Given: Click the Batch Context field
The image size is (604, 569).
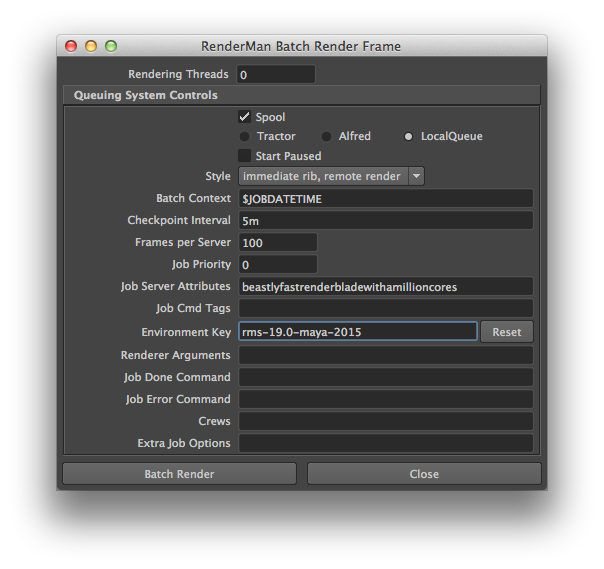Looking at the screenshot, I should tap(386, 199).
